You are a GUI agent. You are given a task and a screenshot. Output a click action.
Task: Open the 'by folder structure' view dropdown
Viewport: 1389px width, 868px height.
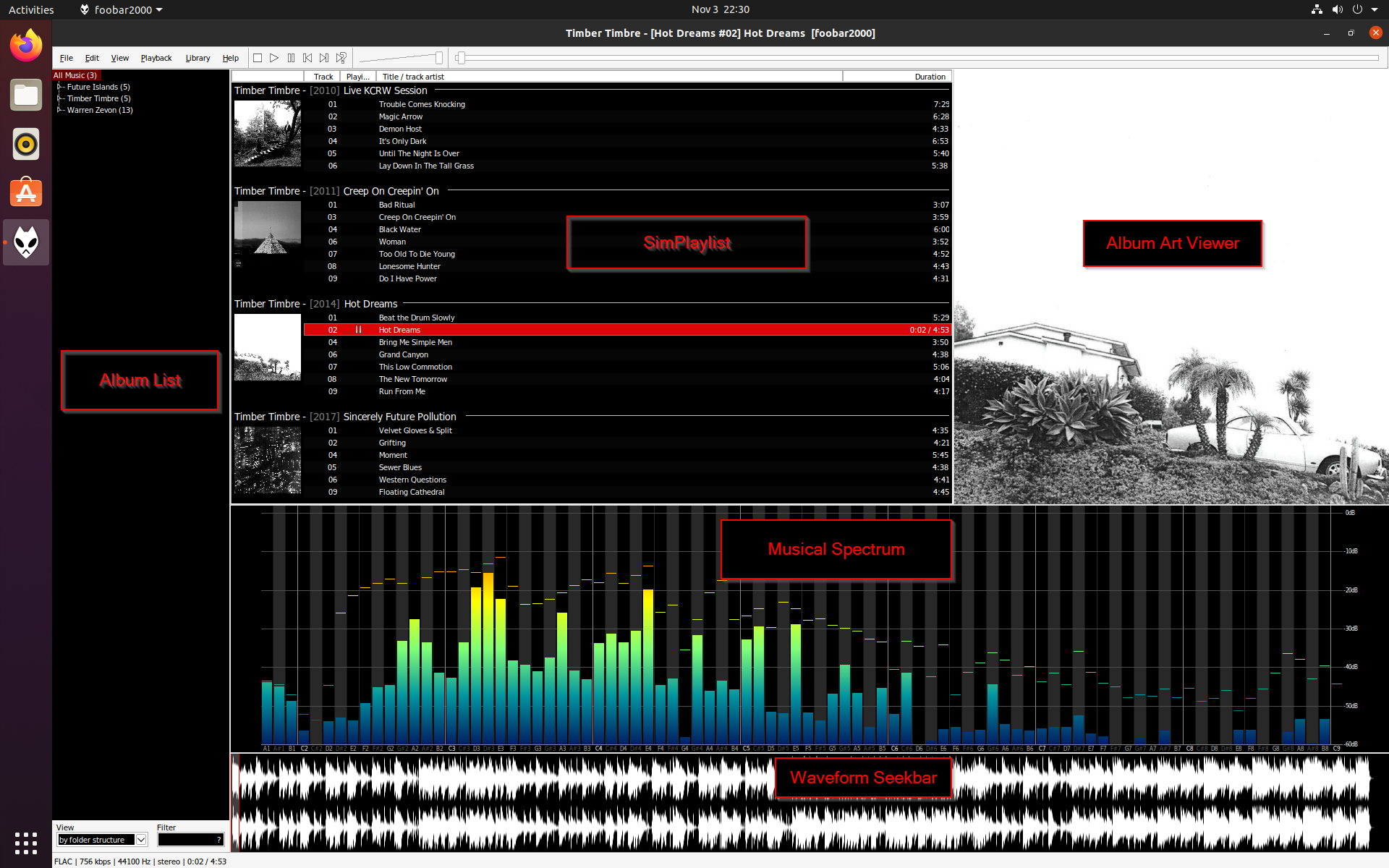click(102, 840)
